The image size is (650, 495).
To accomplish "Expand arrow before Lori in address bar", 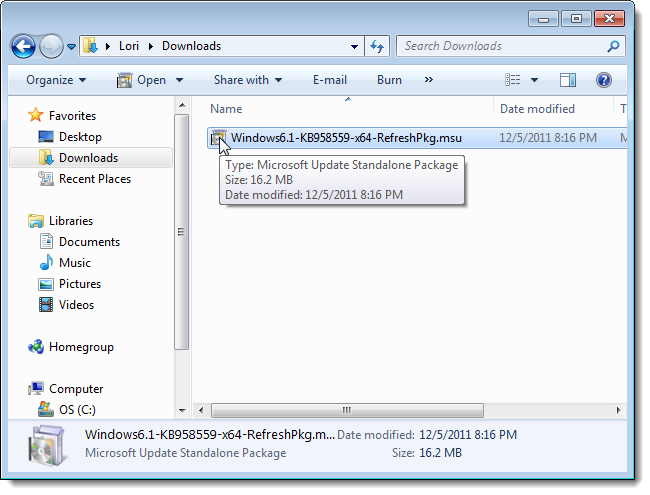I will (x=108, y=46).
